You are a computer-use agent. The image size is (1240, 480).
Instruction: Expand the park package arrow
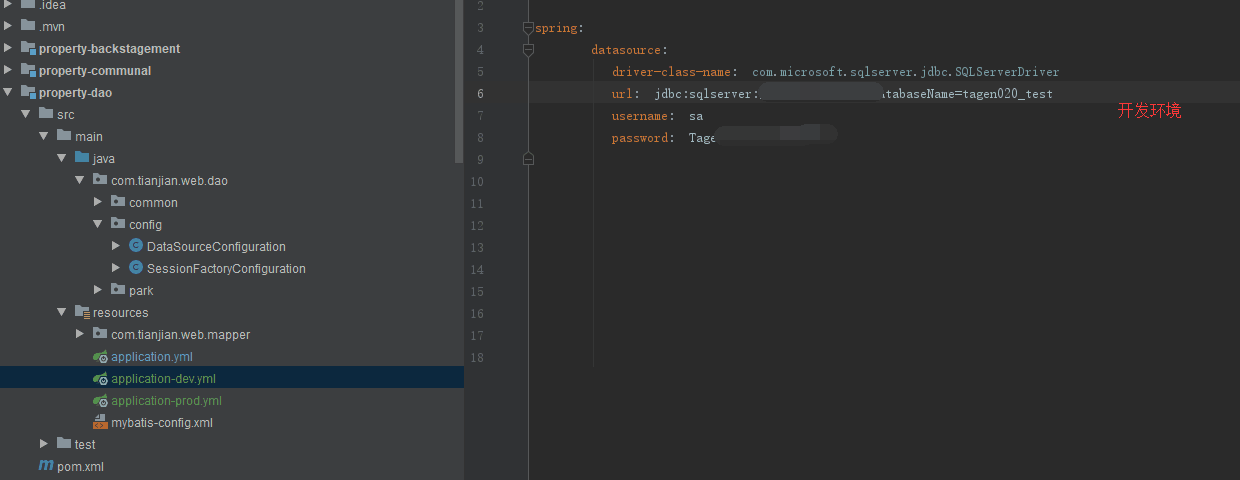98,290
